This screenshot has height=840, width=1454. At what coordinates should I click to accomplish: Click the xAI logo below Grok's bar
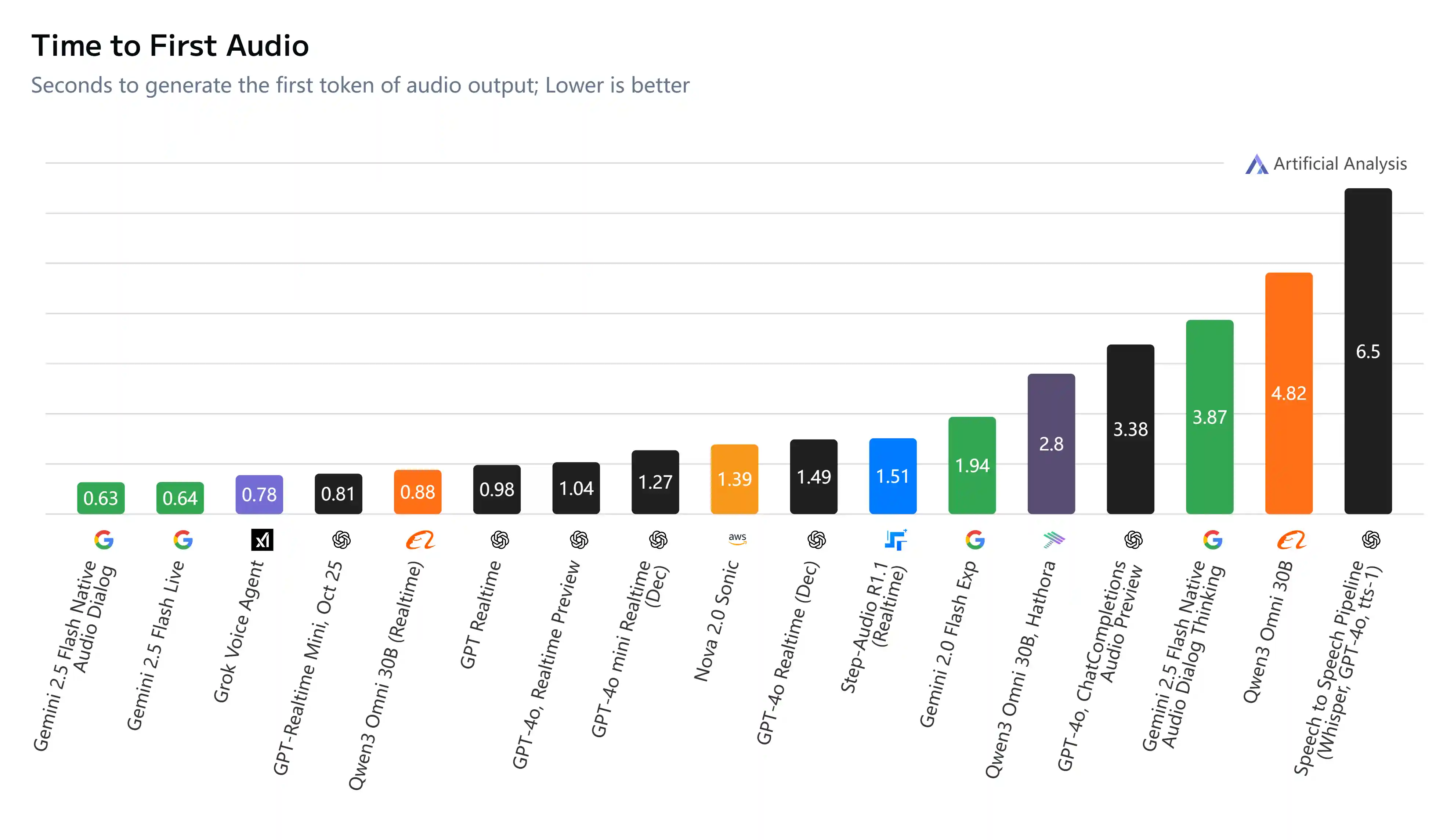tap(262, 540)
